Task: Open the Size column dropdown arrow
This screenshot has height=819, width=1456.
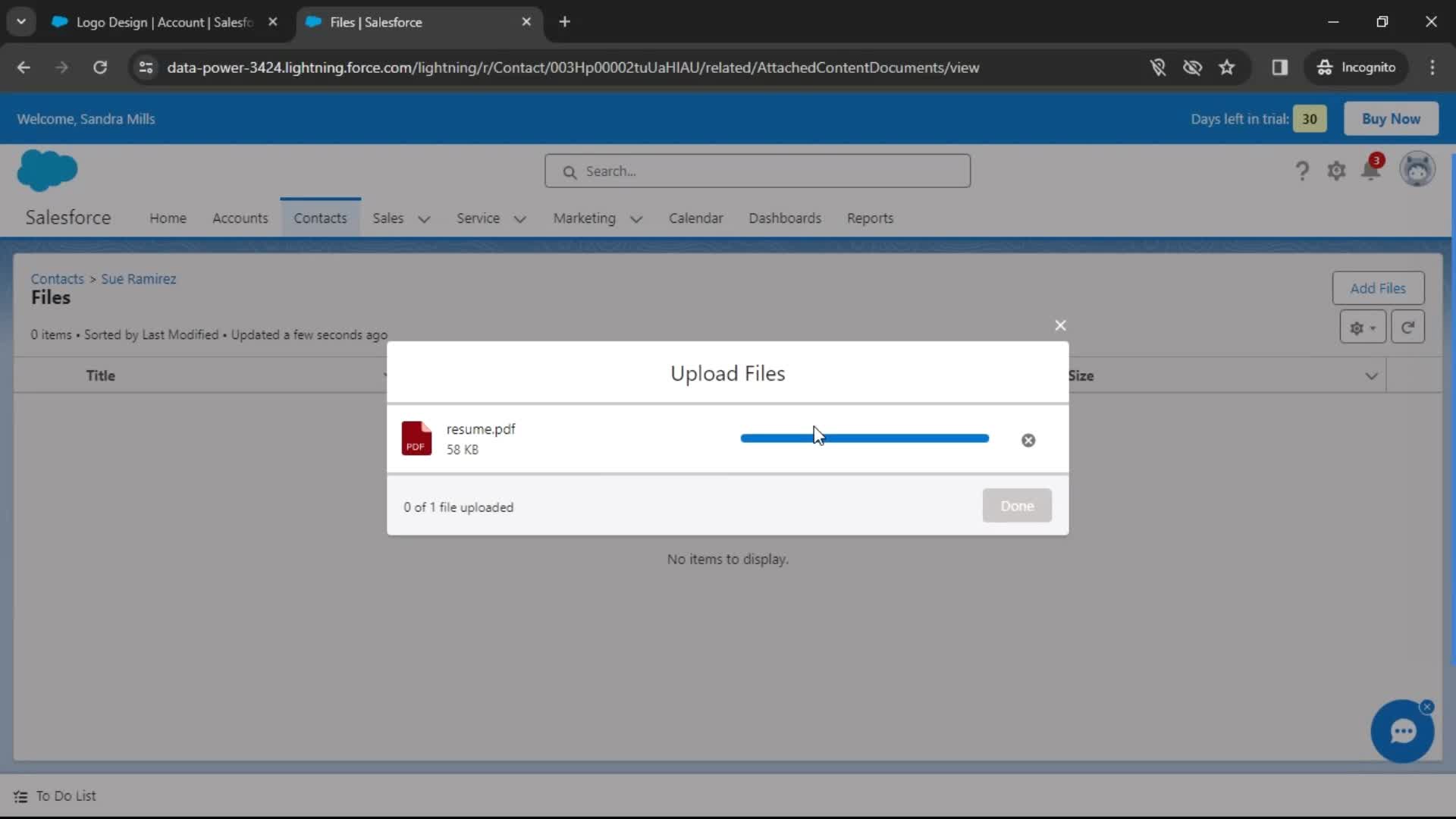Action: point(1371,376)
